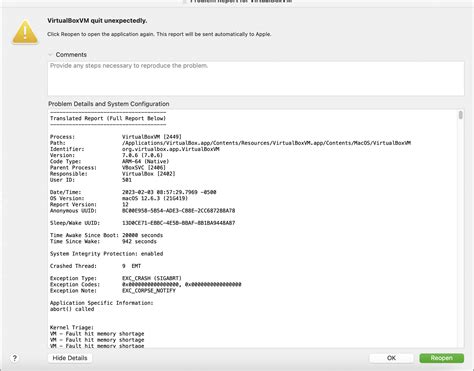Click the Exception Codes line

[146, 285]
